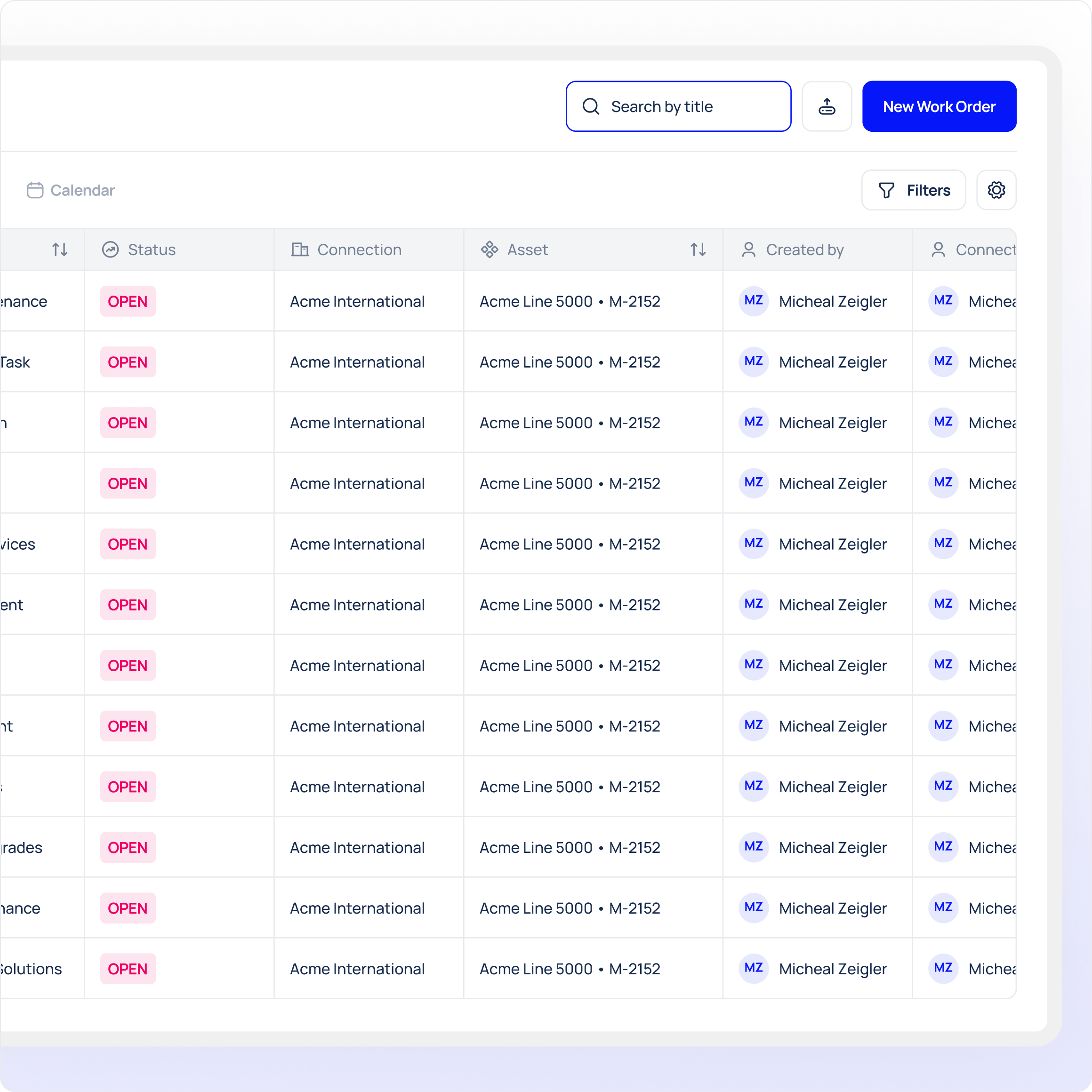The image size is (1092, 1092).
Task: Click the Created by person icon
Action: [x=748, y=249]
